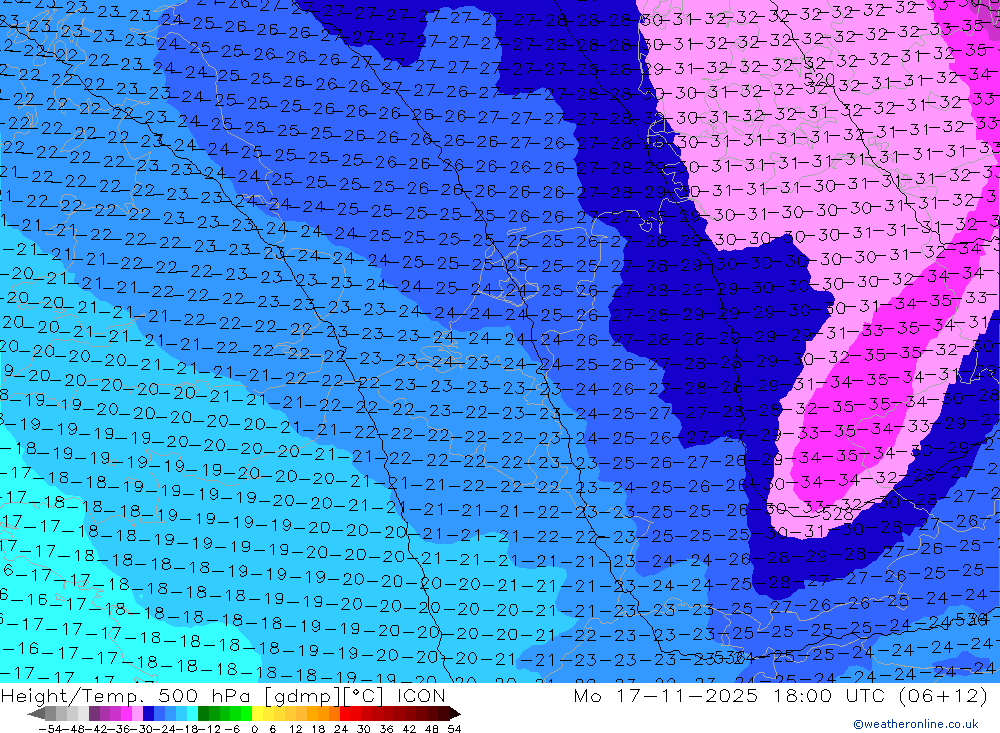
Task: Select the bright yellow legend swatch above 0
Action: 258,713
